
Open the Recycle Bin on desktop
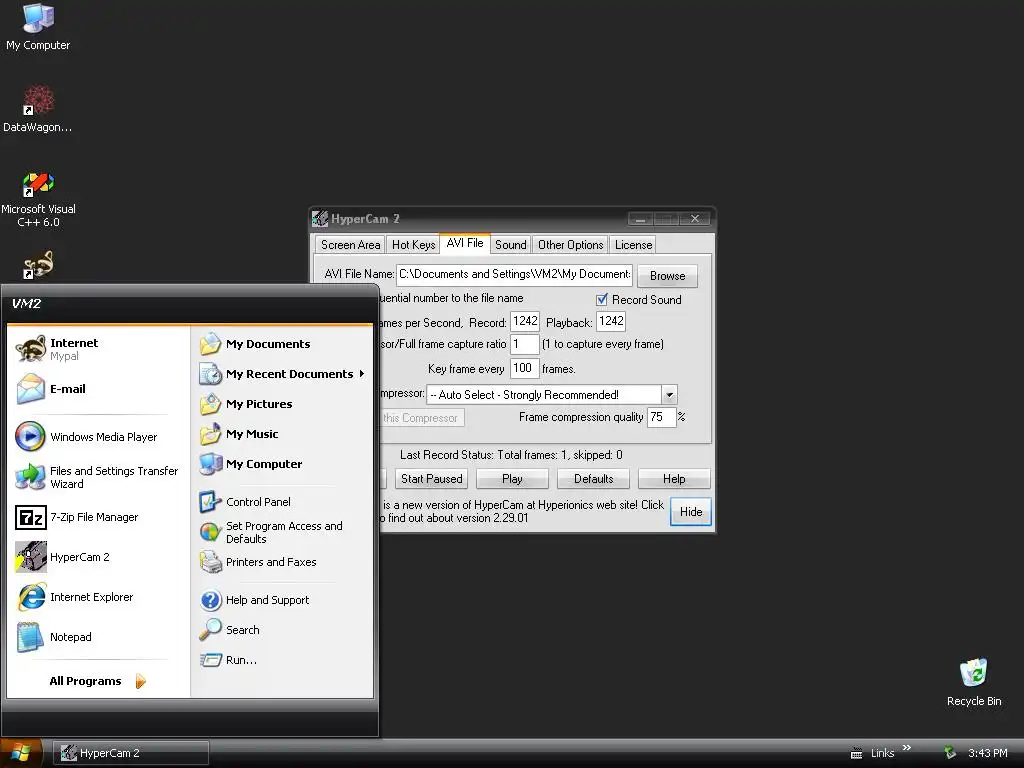(974, 682)
